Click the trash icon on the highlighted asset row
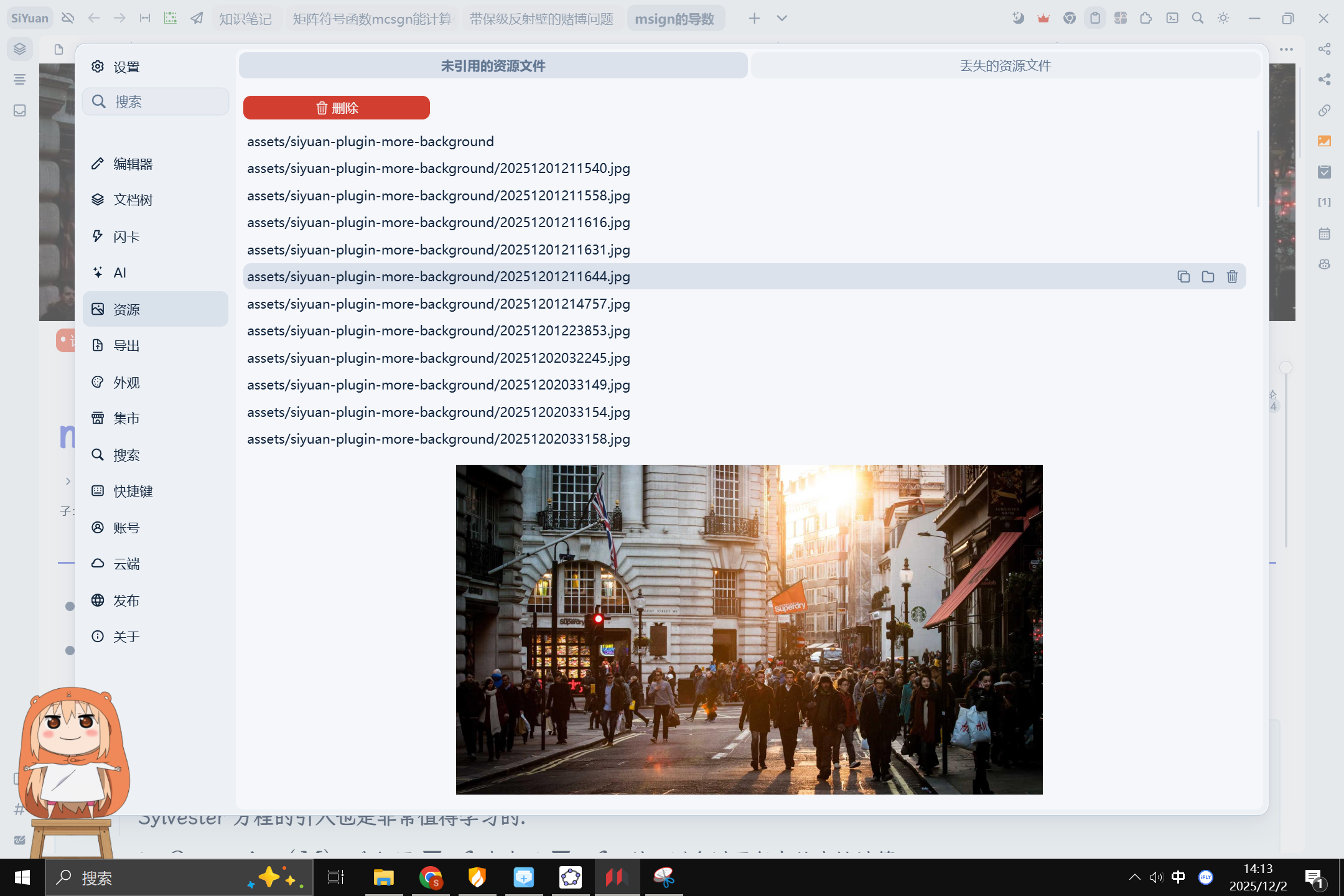The height and width of the screenshot is (896, 1344). [x=1232, y=277]
